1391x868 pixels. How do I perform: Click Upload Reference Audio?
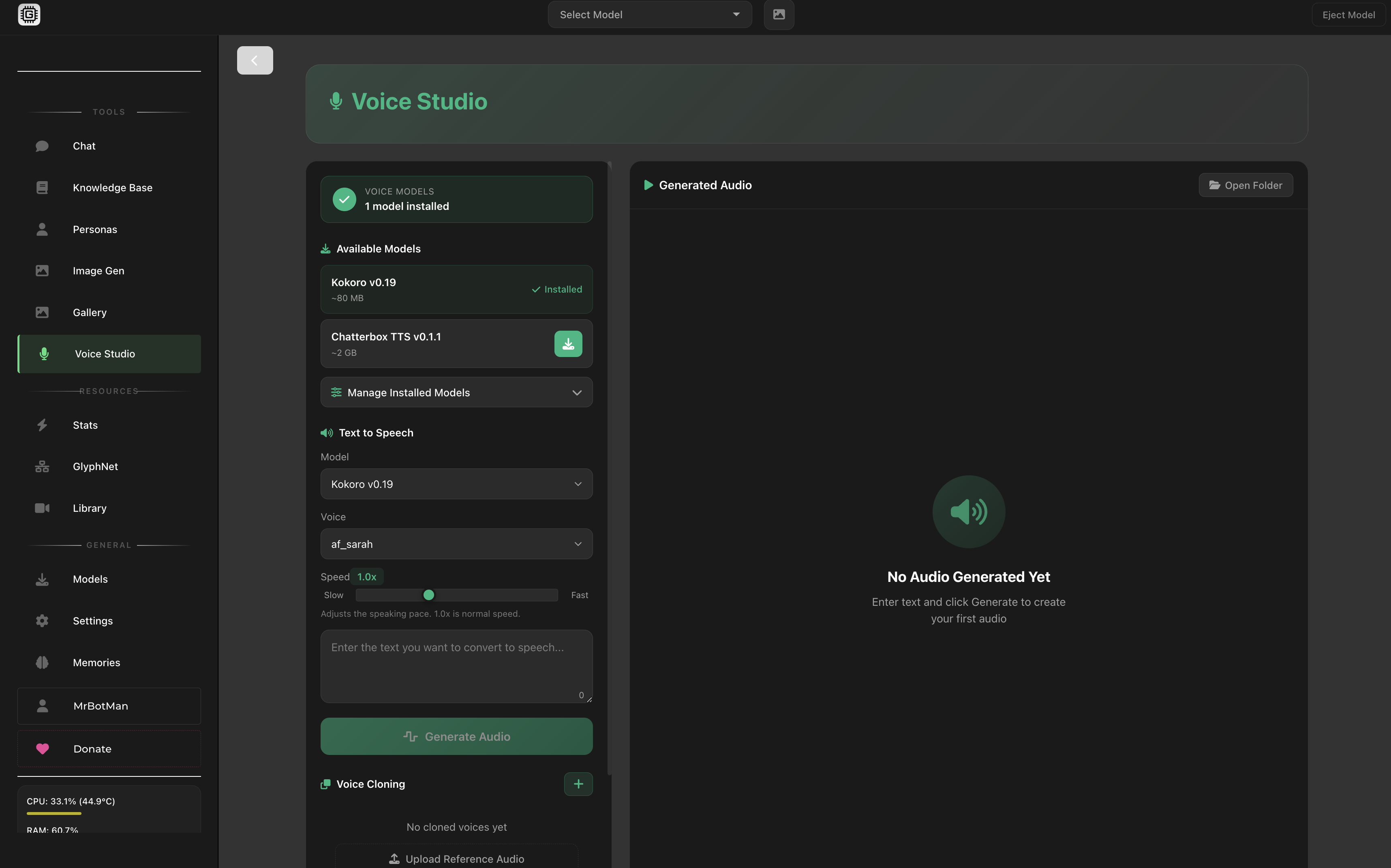click(x=456, y=858)
